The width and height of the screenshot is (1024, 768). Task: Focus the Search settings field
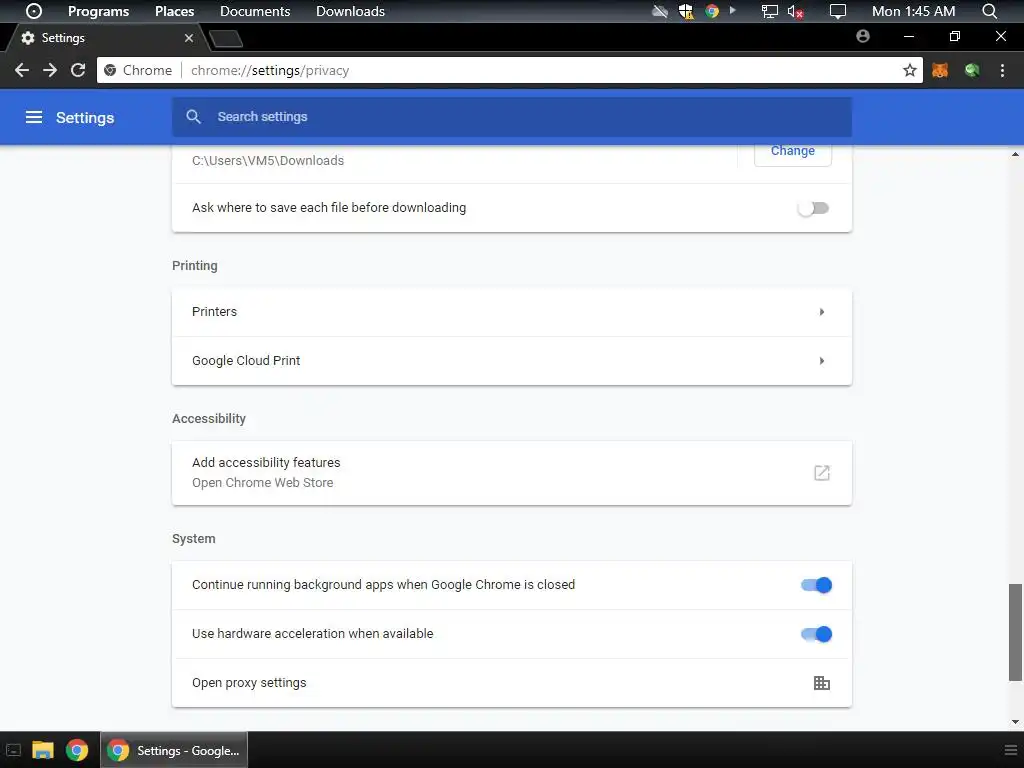pyautogui.click(x=511, y=117)
